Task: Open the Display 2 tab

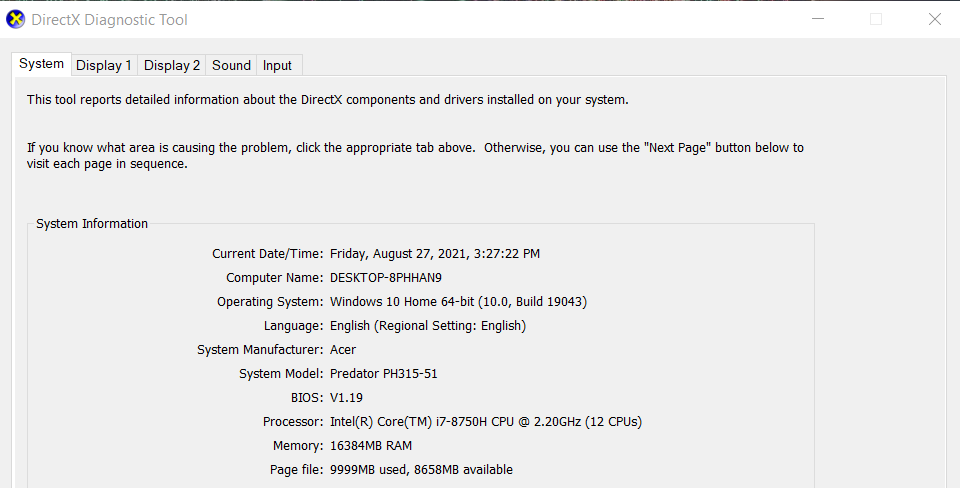Action: click(x=171, y=66)
